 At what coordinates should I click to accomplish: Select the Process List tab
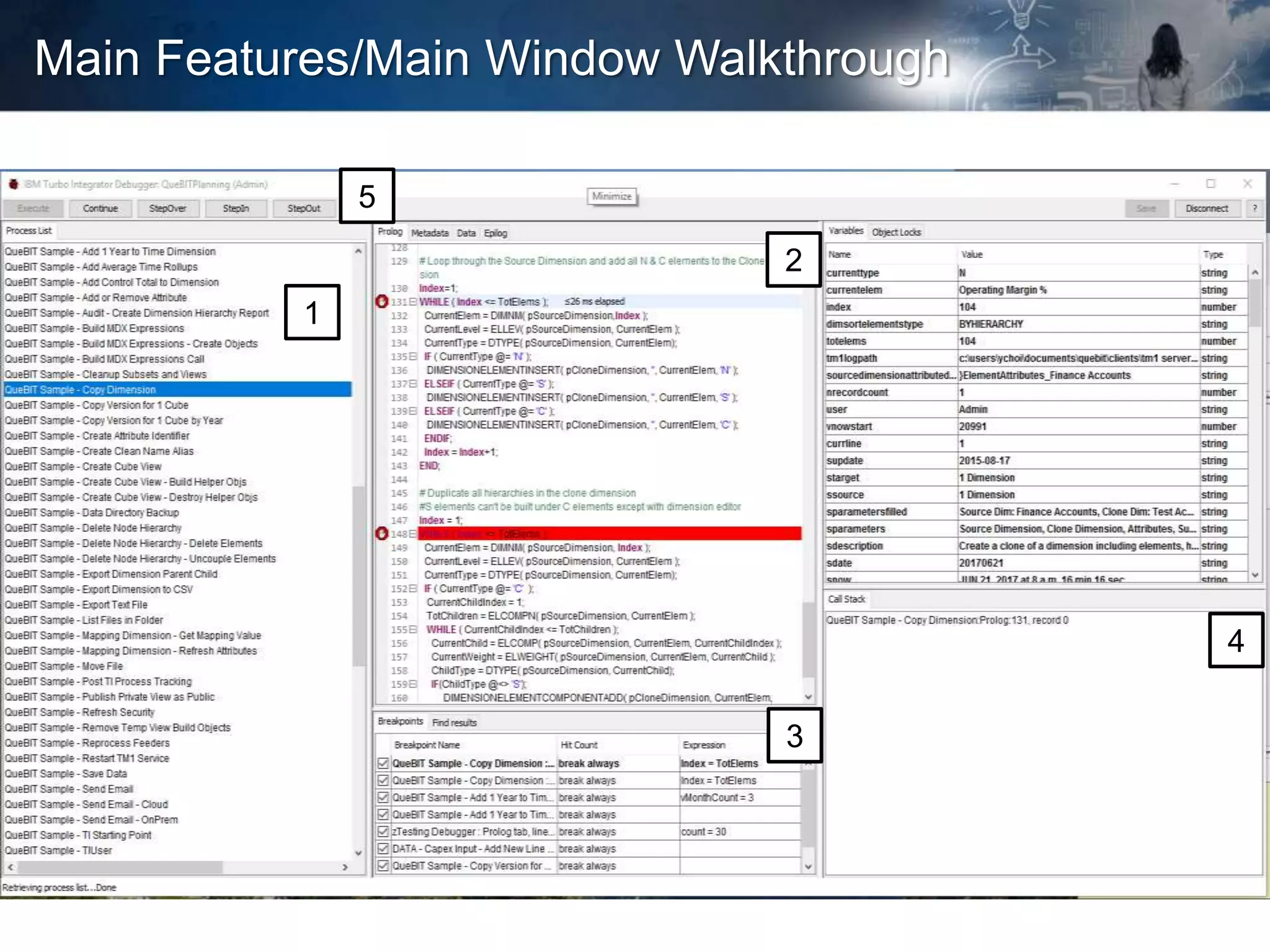pyautogui.click(x=29, y=231)
